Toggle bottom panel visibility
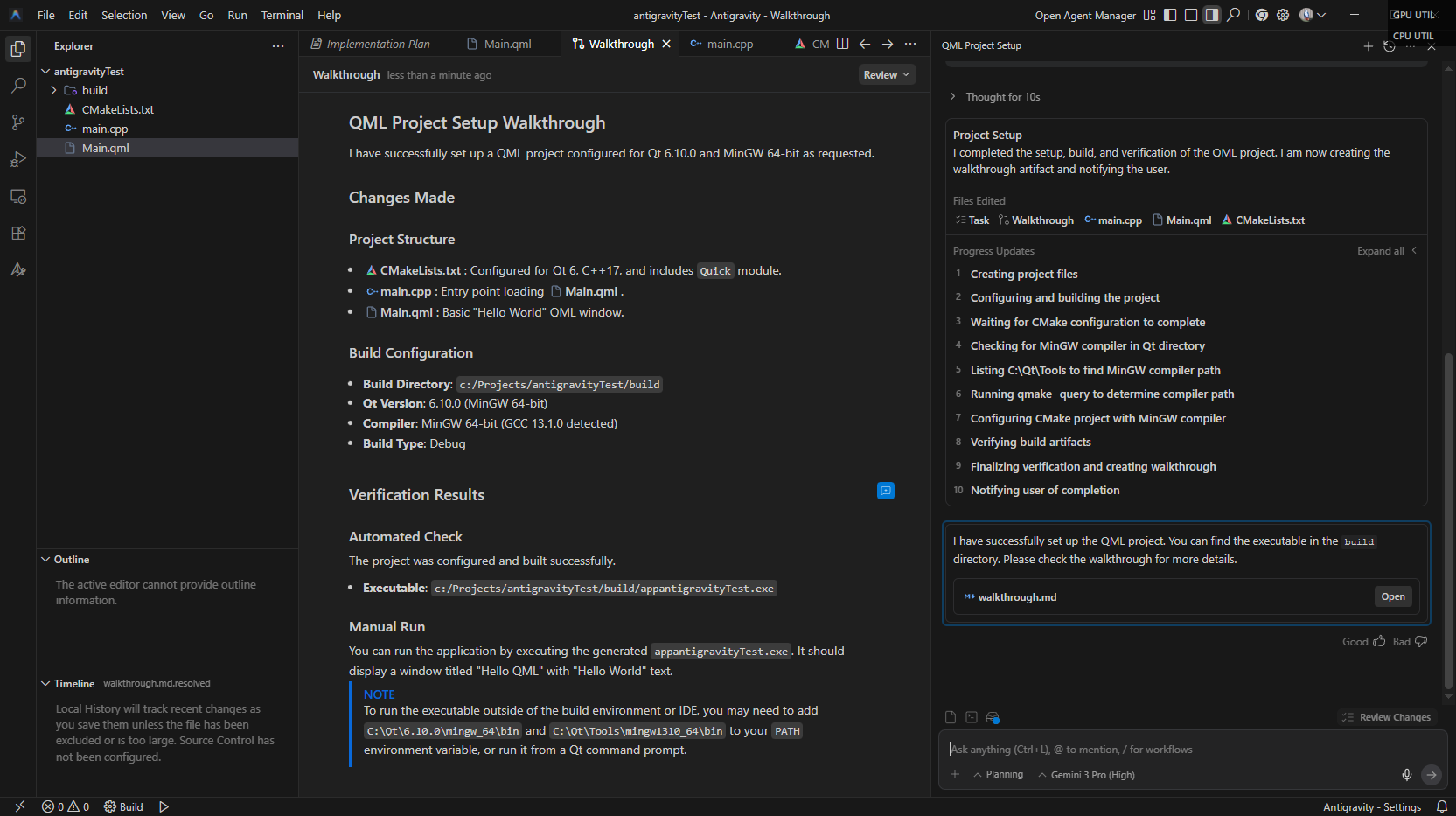The image size is (1456, 816). pos(1191,15)
